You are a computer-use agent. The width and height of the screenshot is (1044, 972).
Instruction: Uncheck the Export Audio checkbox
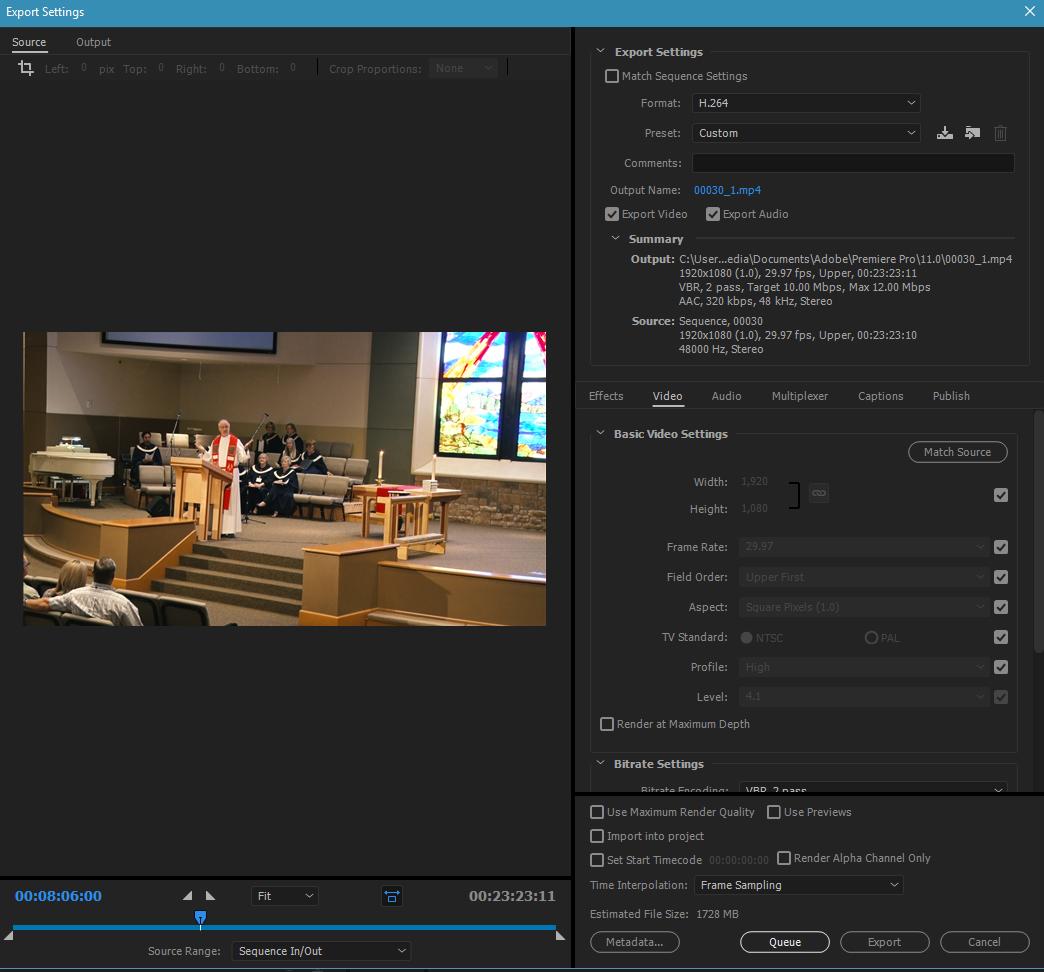(x=712, y=214)
